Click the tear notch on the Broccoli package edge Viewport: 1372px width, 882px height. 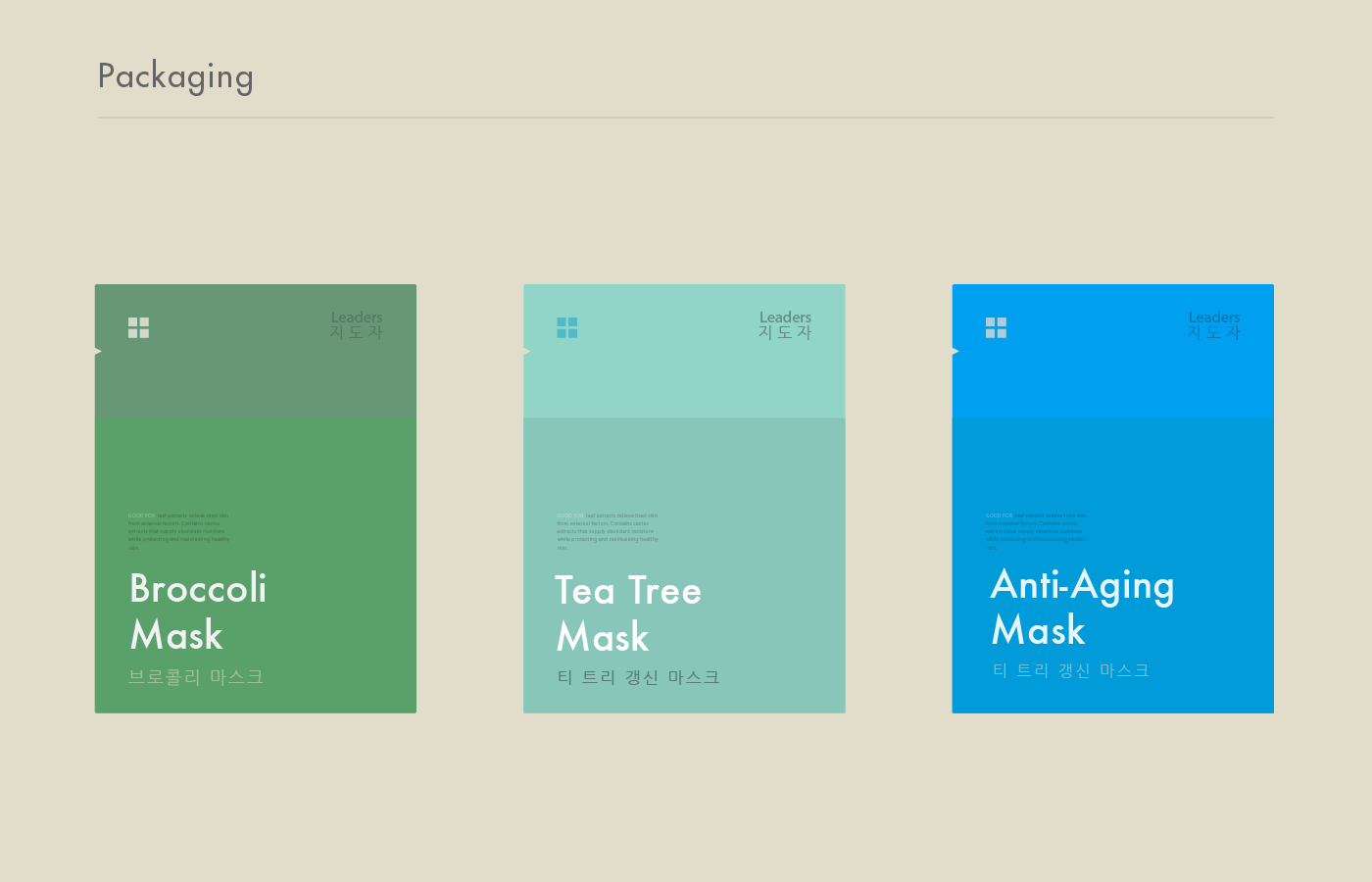tap(98, 351)
